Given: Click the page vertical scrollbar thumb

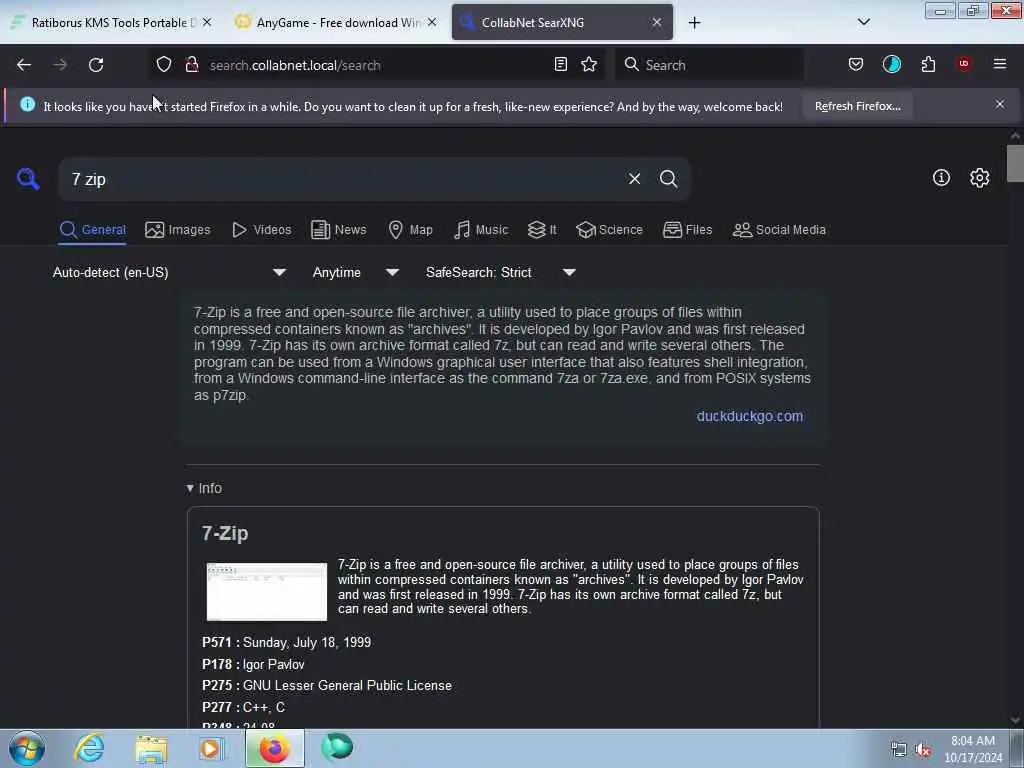Looking at the screenshot, I should (x=1014, y=163).
